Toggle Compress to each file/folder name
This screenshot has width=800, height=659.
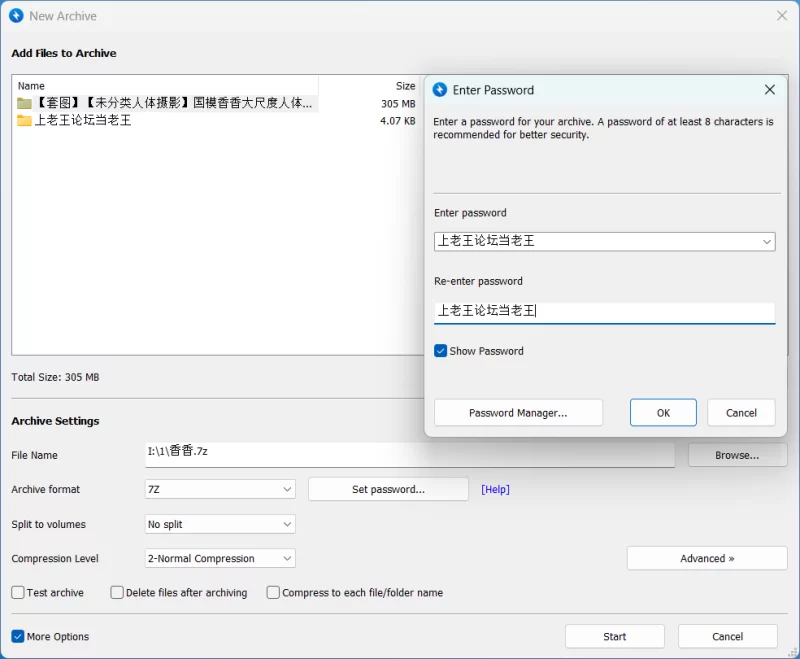point(273,593)
